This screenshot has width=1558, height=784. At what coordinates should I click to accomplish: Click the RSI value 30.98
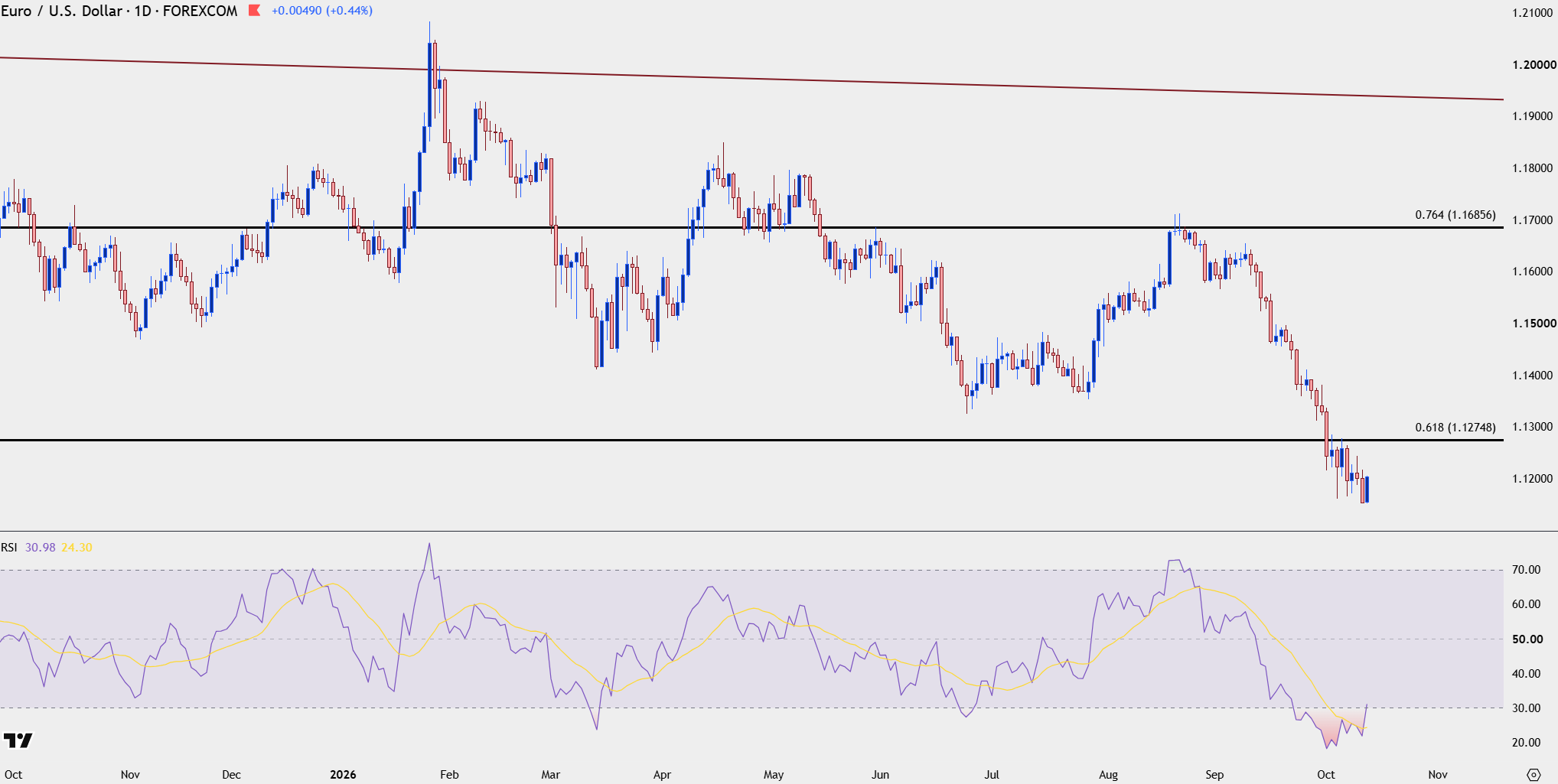coord(41,548)
